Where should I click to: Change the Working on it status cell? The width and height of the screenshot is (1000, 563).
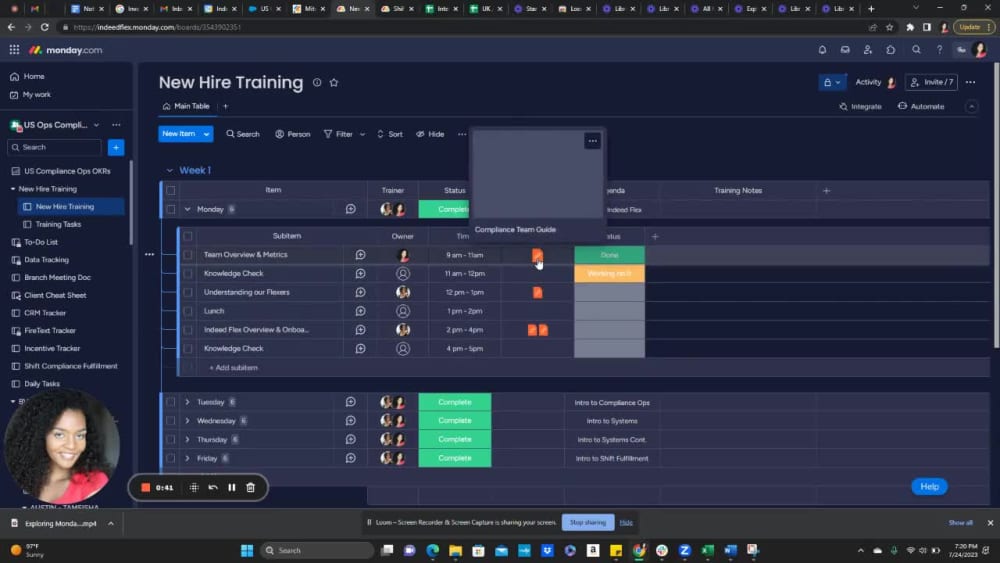609,274
